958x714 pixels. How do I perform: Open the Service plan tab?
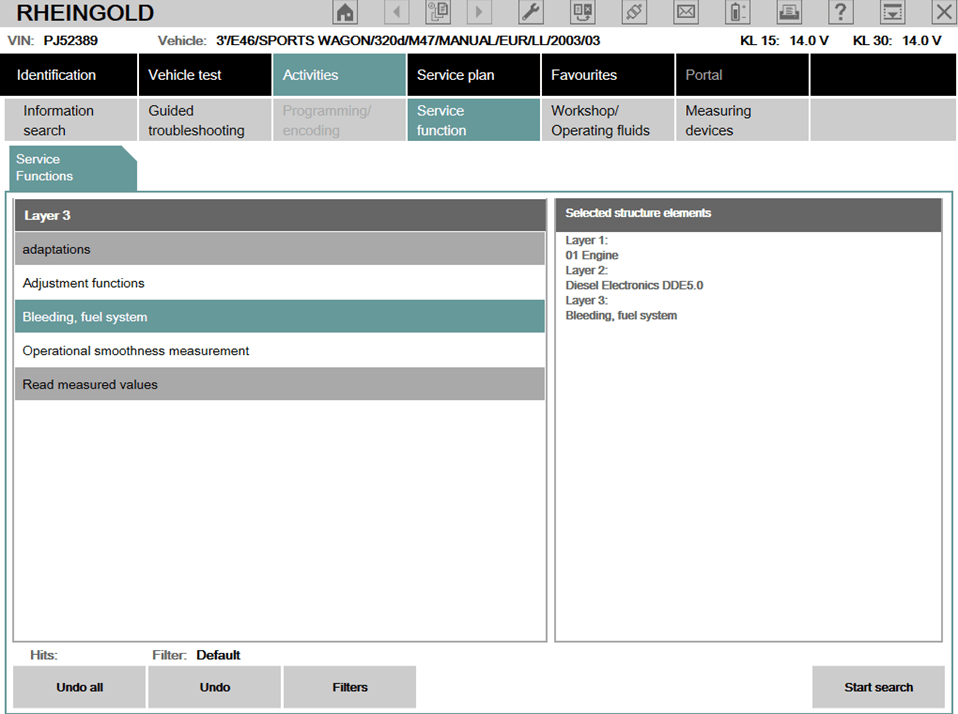474,75
